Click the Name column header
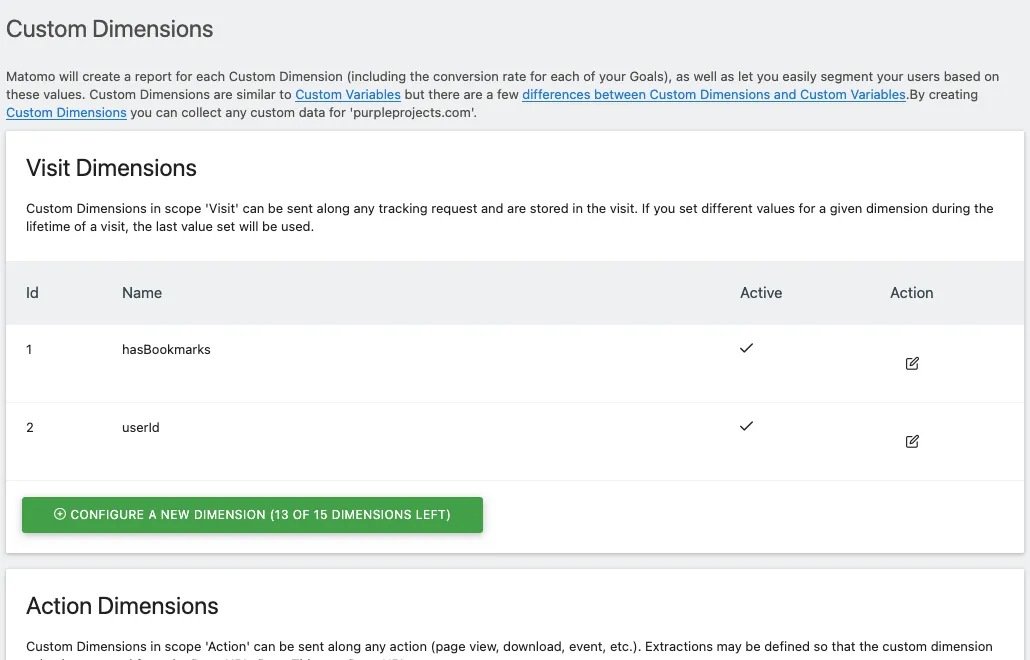 tap(142, 293)
